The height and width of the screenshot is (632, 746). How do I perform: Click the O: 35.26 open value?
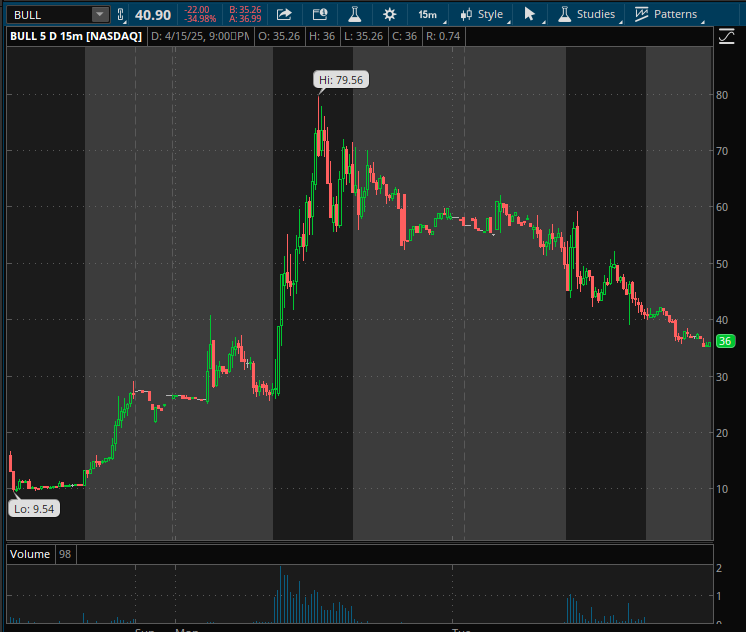(x=279, y=36)
